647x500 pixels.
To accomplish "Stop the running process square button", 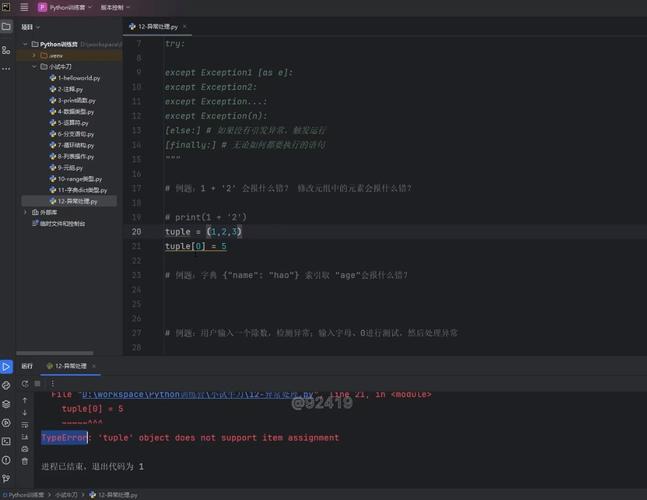I will click(x=38, y=384).
